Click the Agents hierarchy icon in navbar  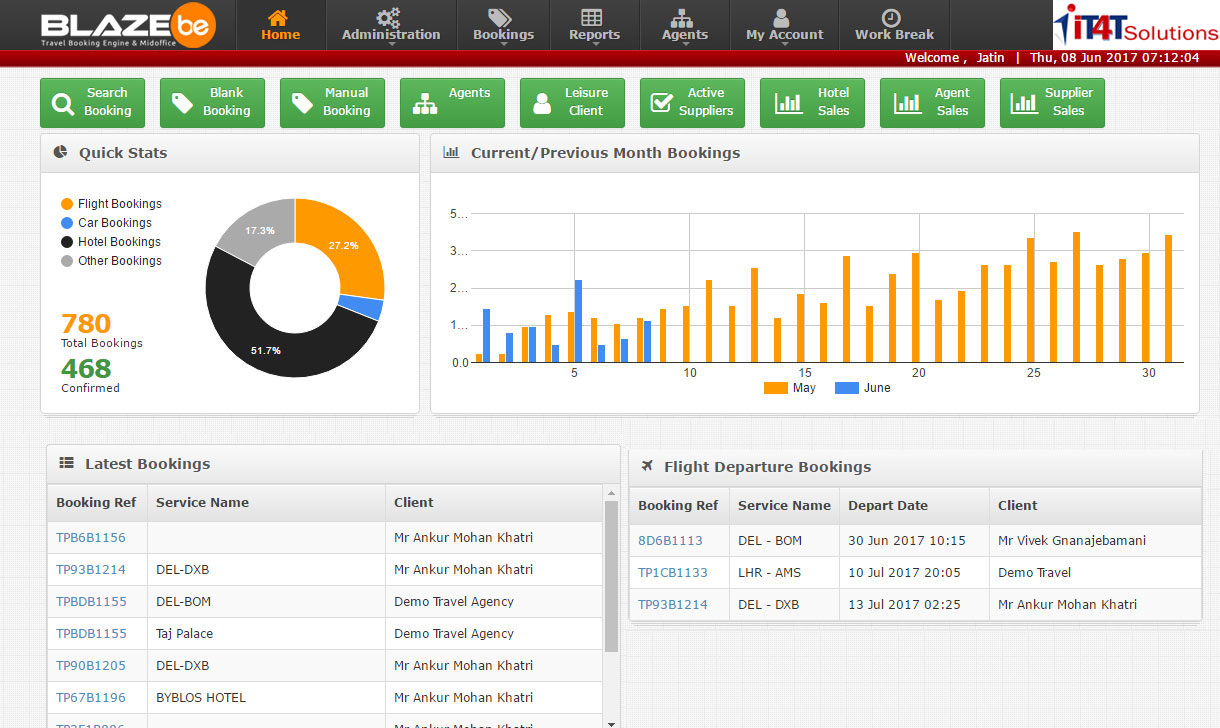pos(683,18)
